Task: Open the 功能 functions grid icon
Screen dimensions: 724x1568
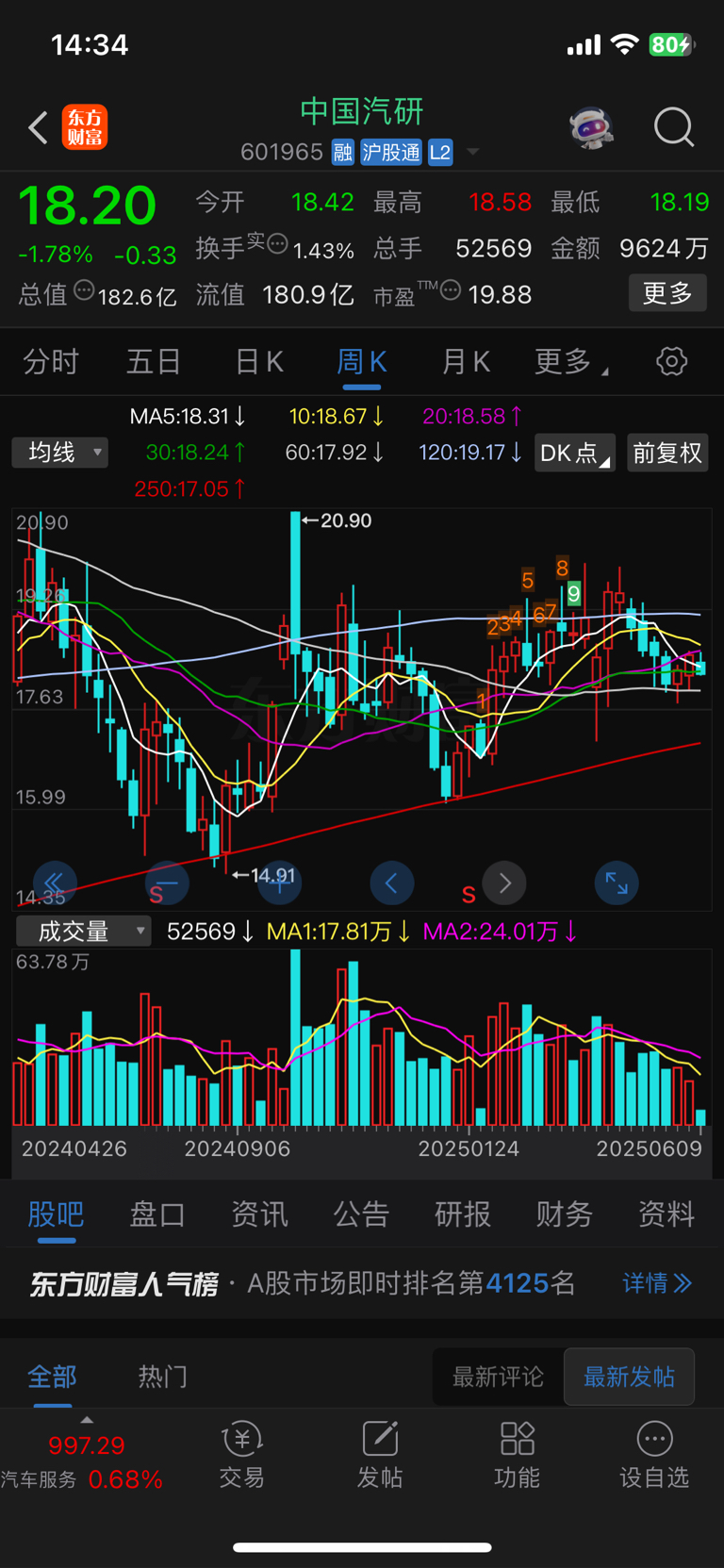Action: click(518, 1455)
